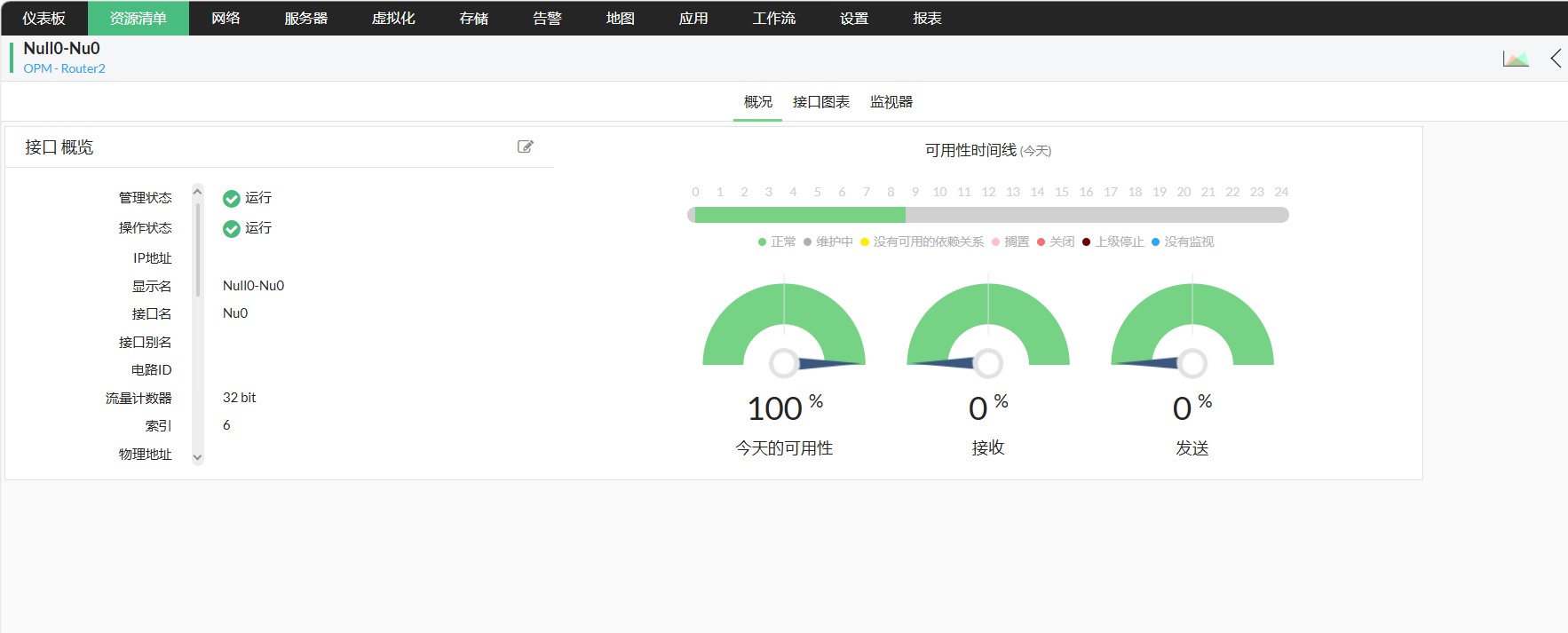This screenshot has height=633, width=1568.
Task: Open the 地图 menu
Action: (620, 18)
